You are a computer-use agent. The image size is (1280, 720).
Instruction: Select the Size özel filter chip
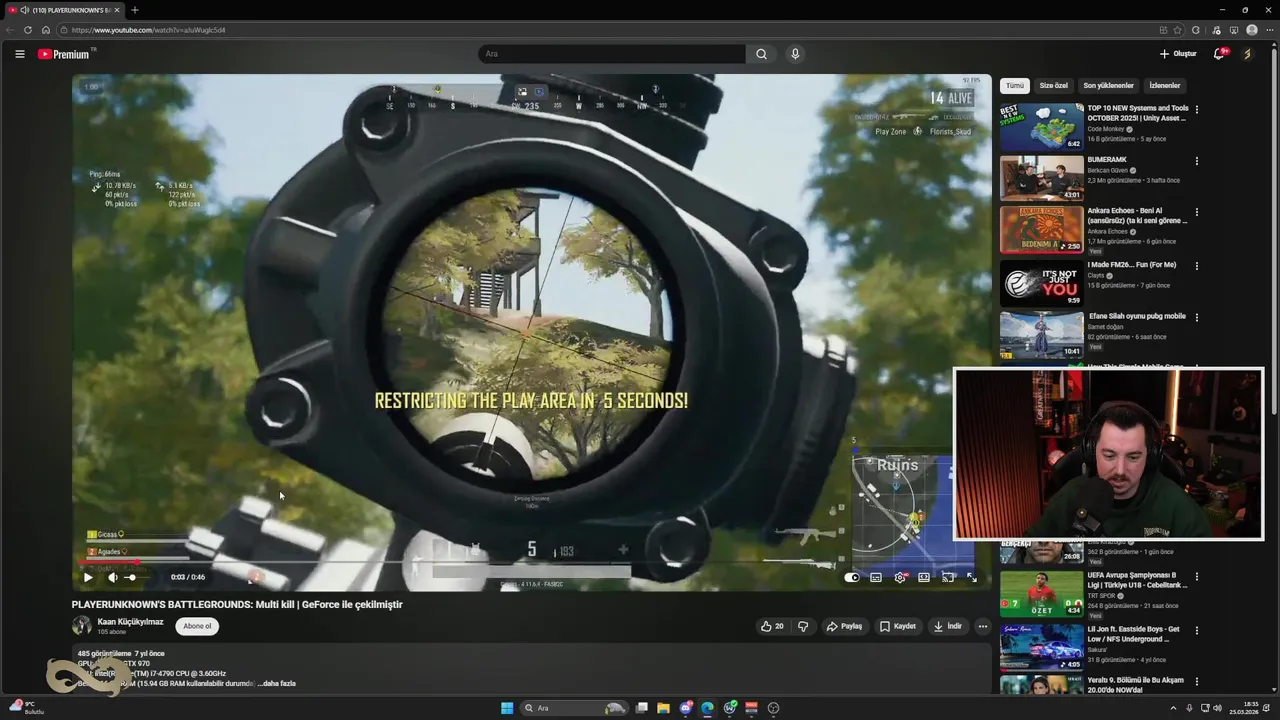[x=1054, y=86]
